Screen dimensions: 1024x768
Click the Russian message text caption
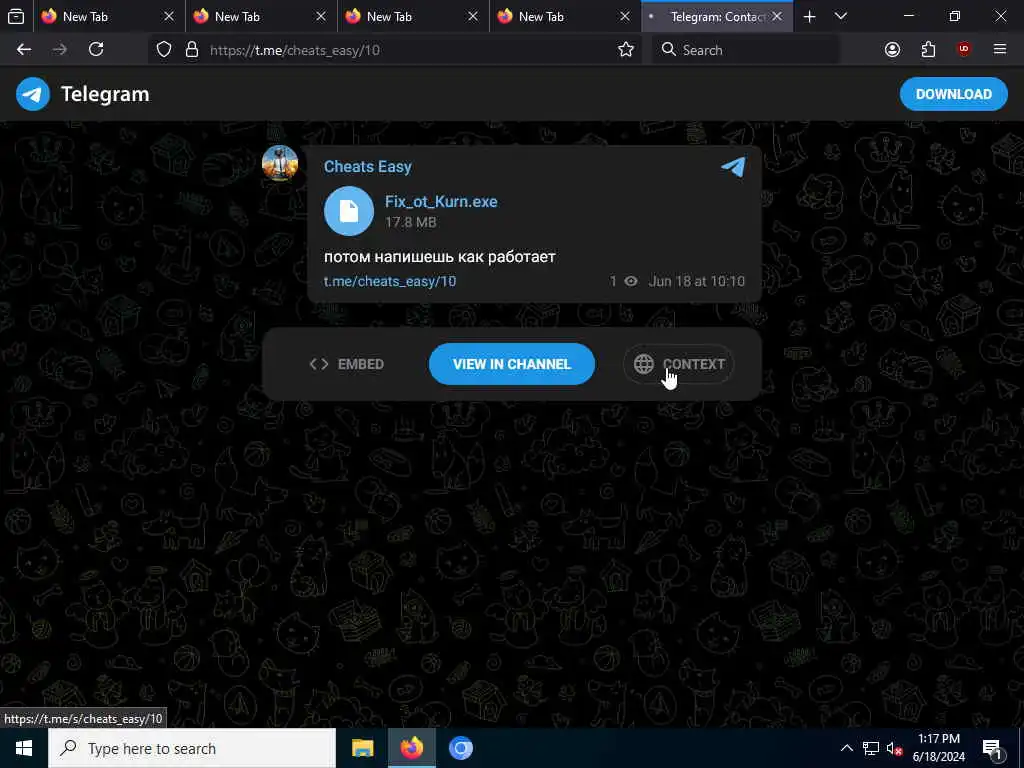440,257
